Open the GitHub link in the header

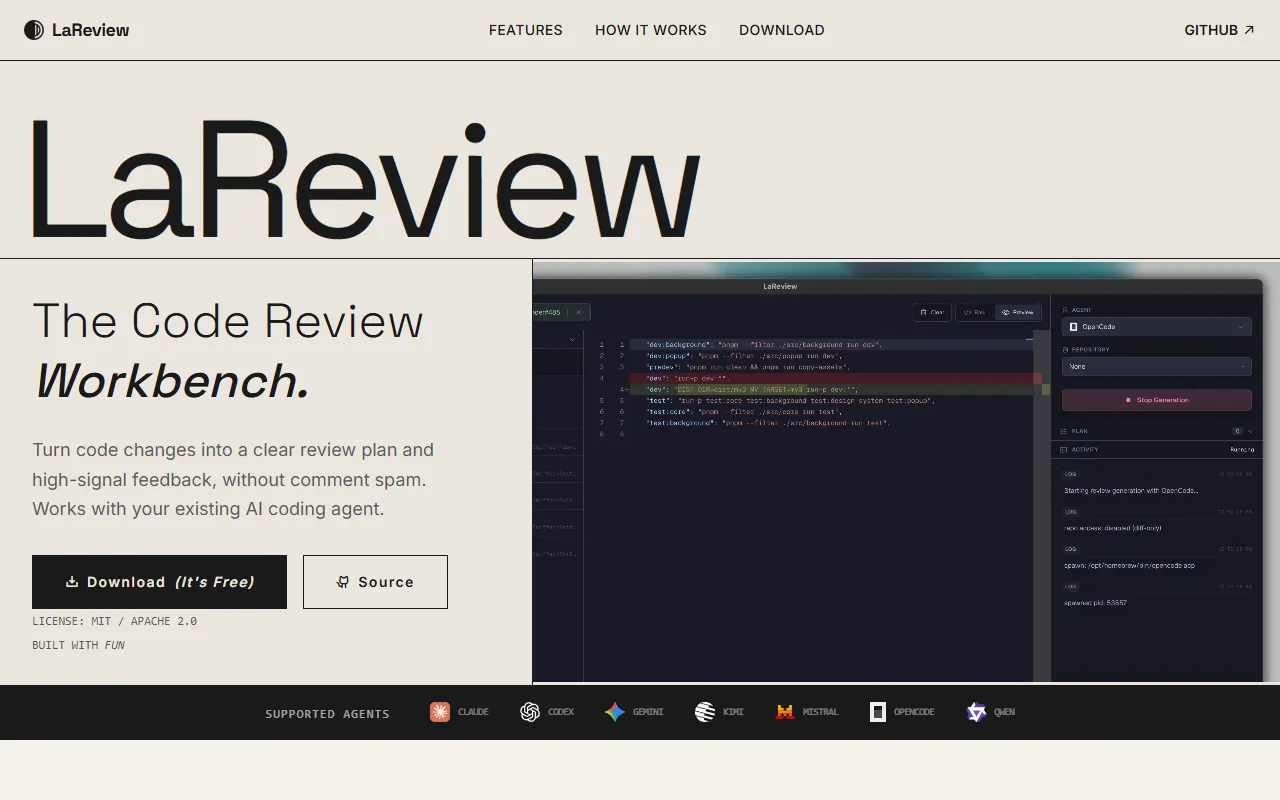pyautogui.click(x=1219, y=30)
